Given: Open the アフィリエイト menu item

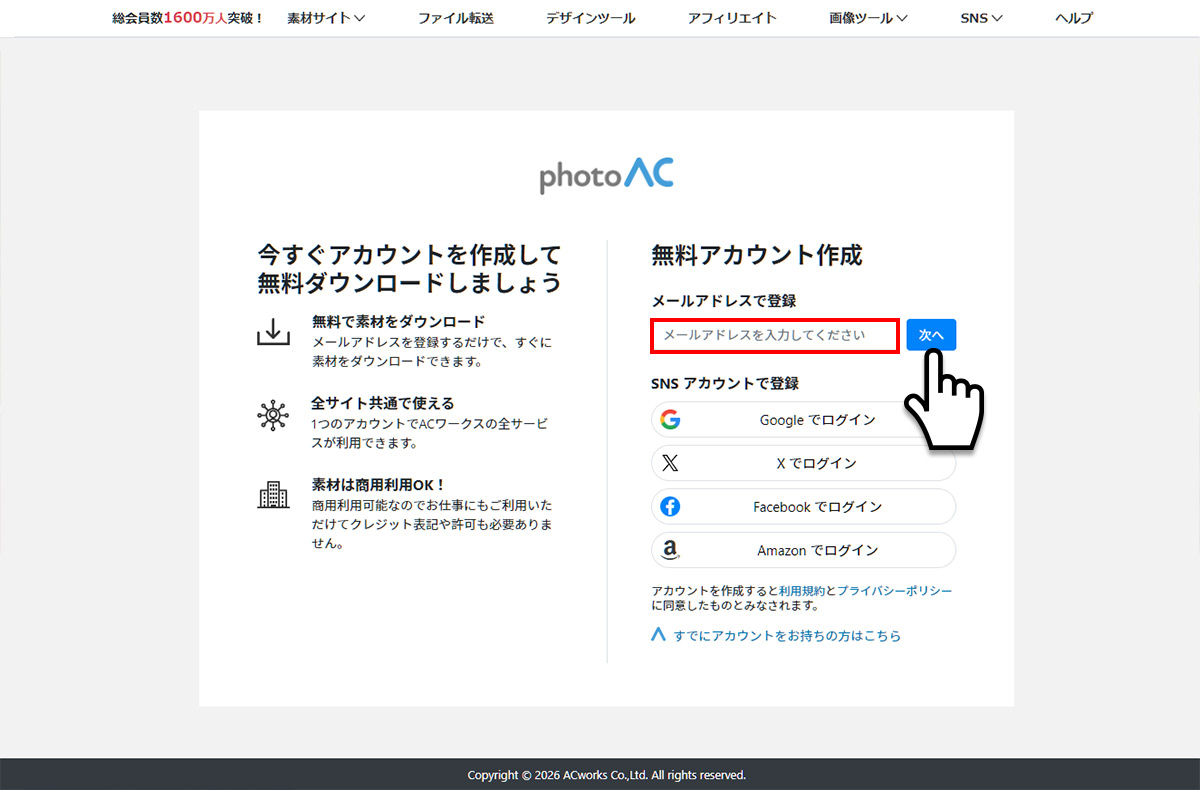Looking at the screenshot, I should click(x=732, y=18).
